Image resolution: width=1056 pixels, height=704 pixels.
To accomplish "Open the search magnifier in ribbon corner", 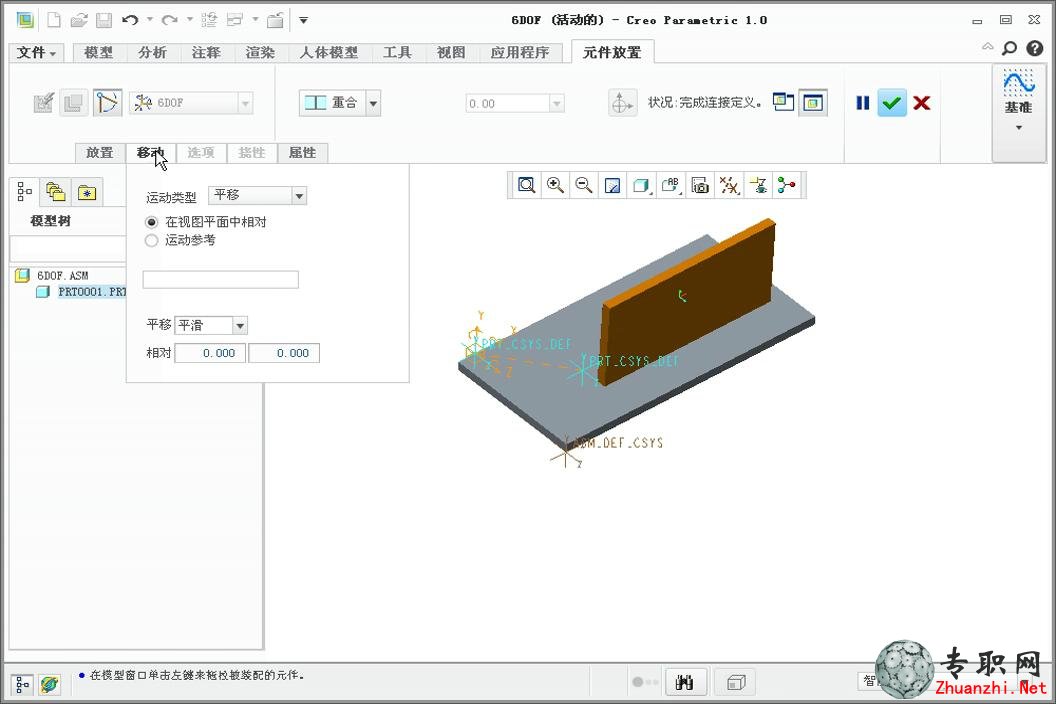I will point(1010,48).
